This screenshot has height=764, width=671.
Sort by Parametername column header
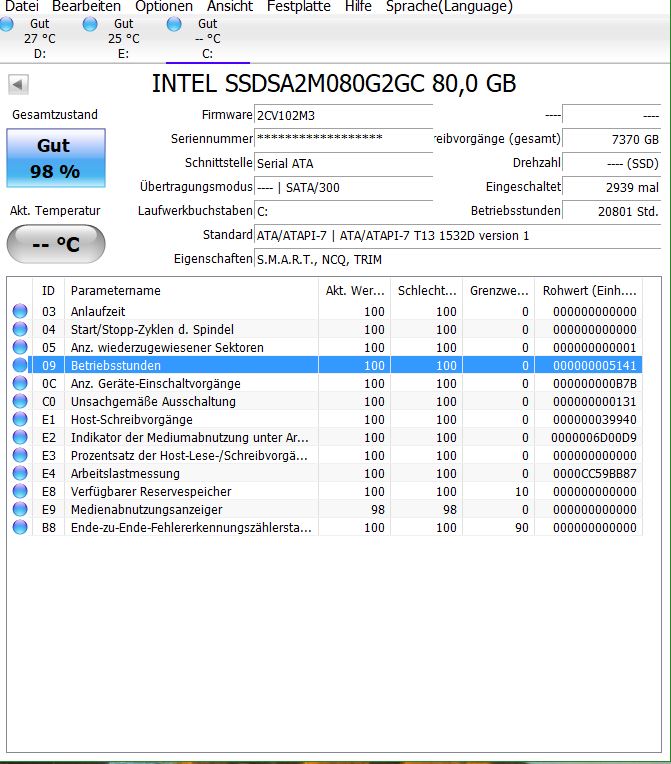pos(192,291)
